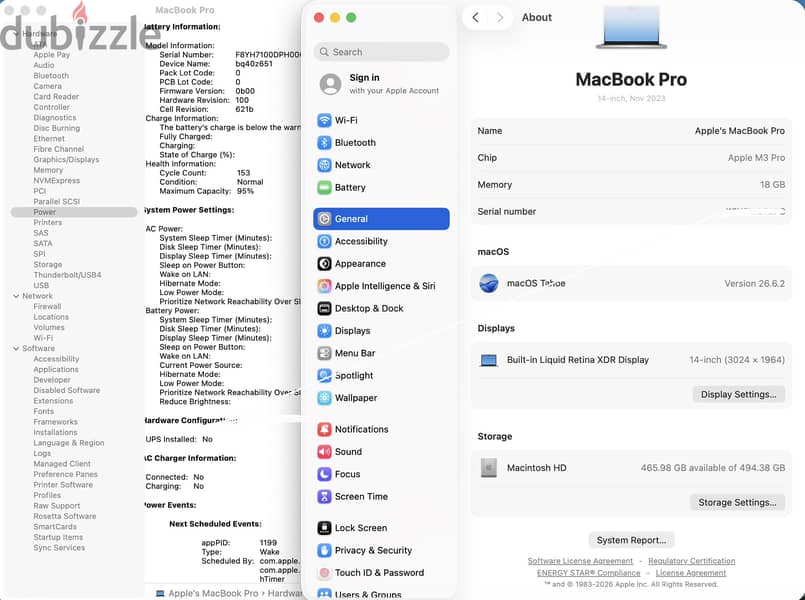Click Maximum Capacity value 95%
The height and width of the screenshot is (600, 805).
pyautogui.click(x=245, y=191)
